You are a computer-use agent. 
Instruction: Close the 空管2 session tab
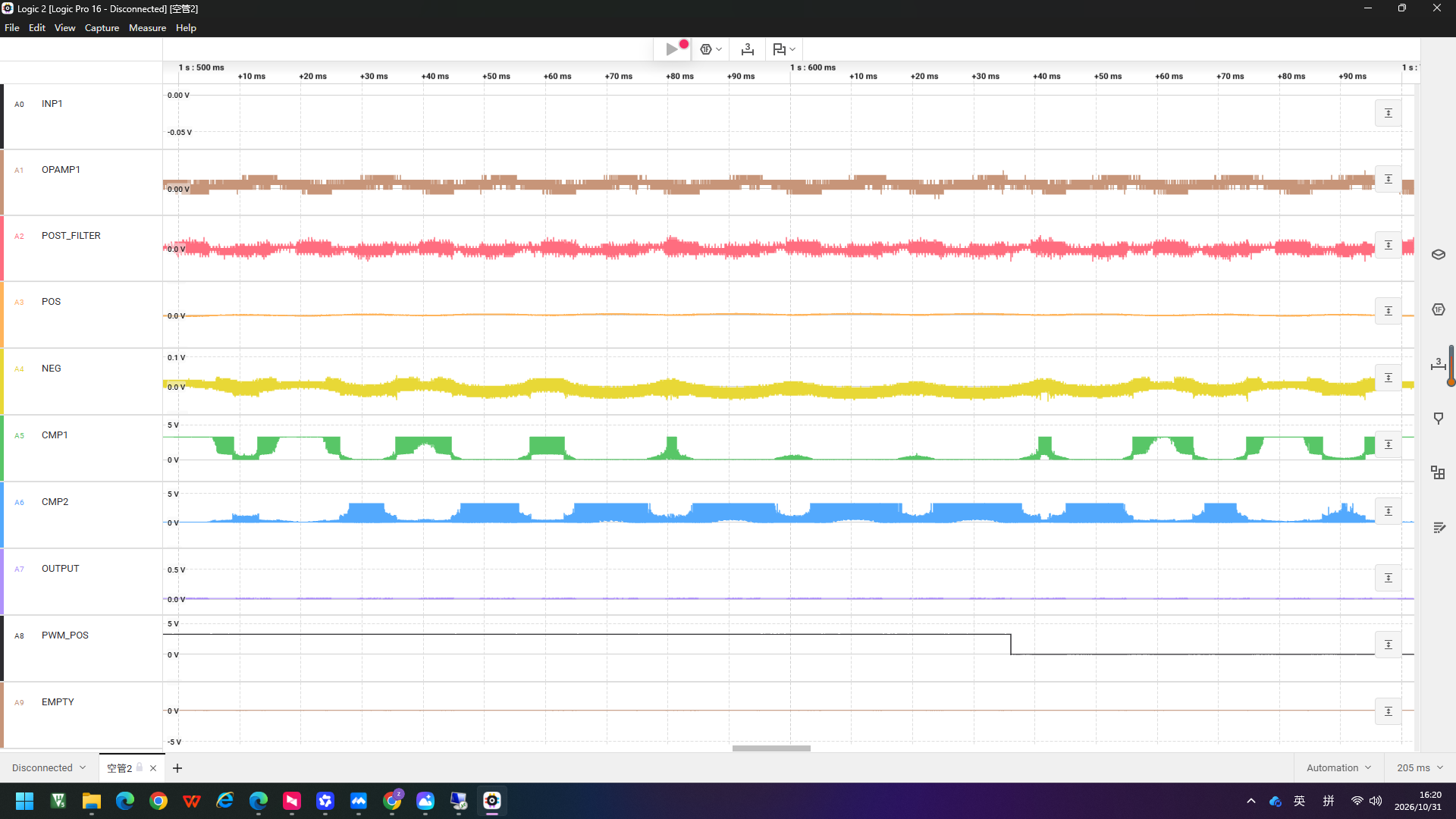[x=153, y=768]
